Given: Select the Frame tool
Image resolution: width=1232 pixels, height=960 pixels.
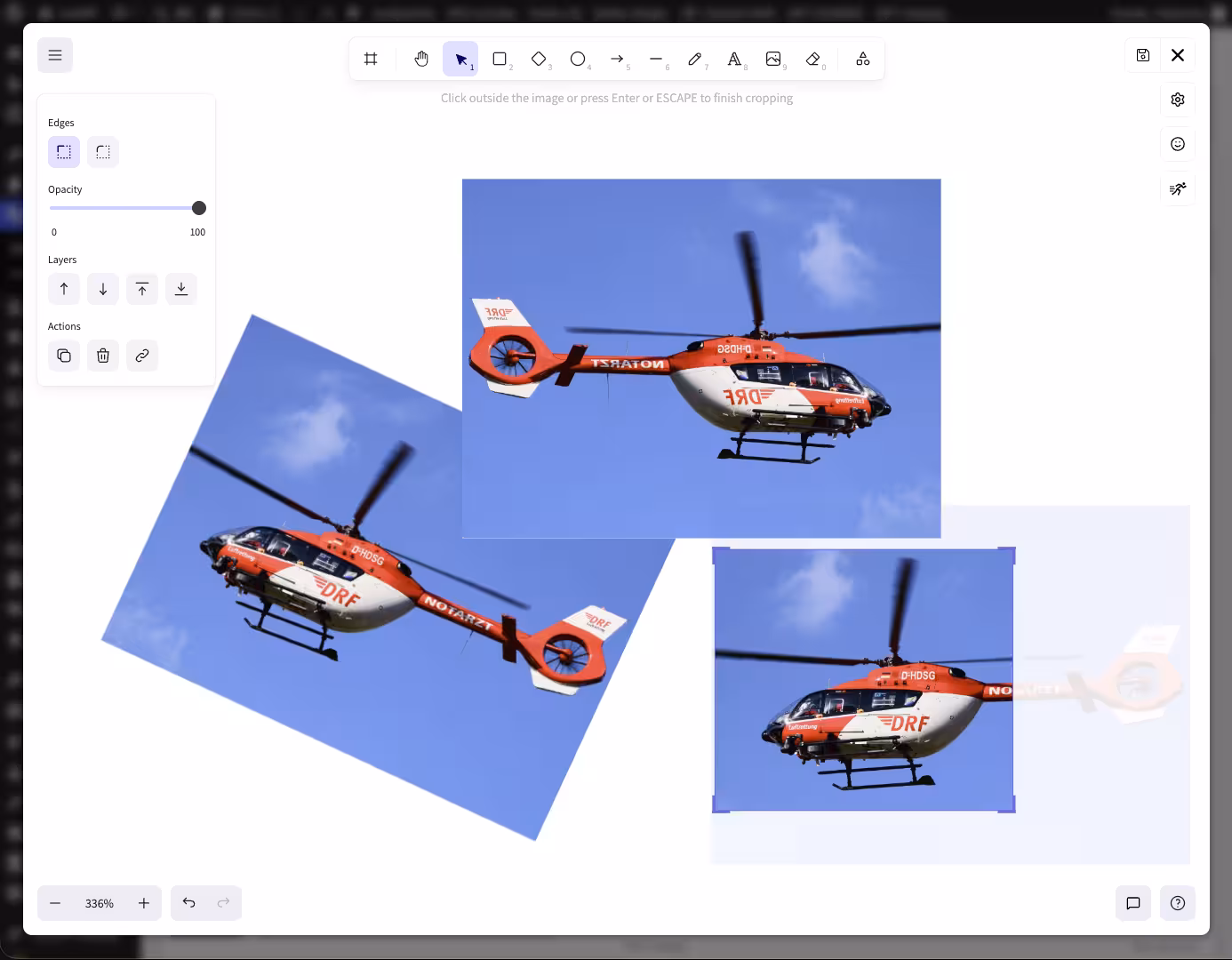Looking at the screenshot, I should click(x=371, y=59).
